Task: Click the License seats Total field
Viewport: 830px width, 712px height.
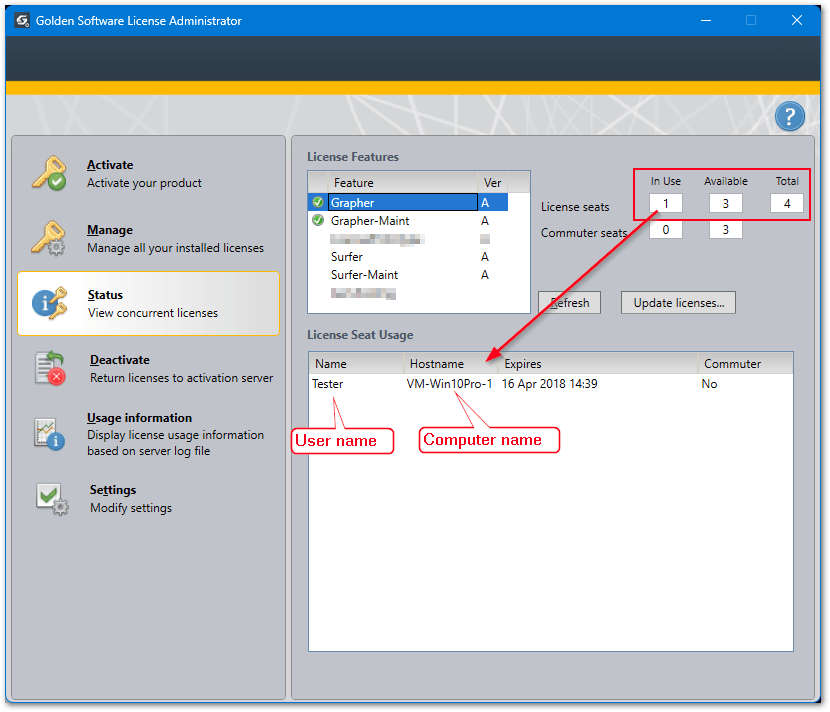Action: tap(787, 203)
